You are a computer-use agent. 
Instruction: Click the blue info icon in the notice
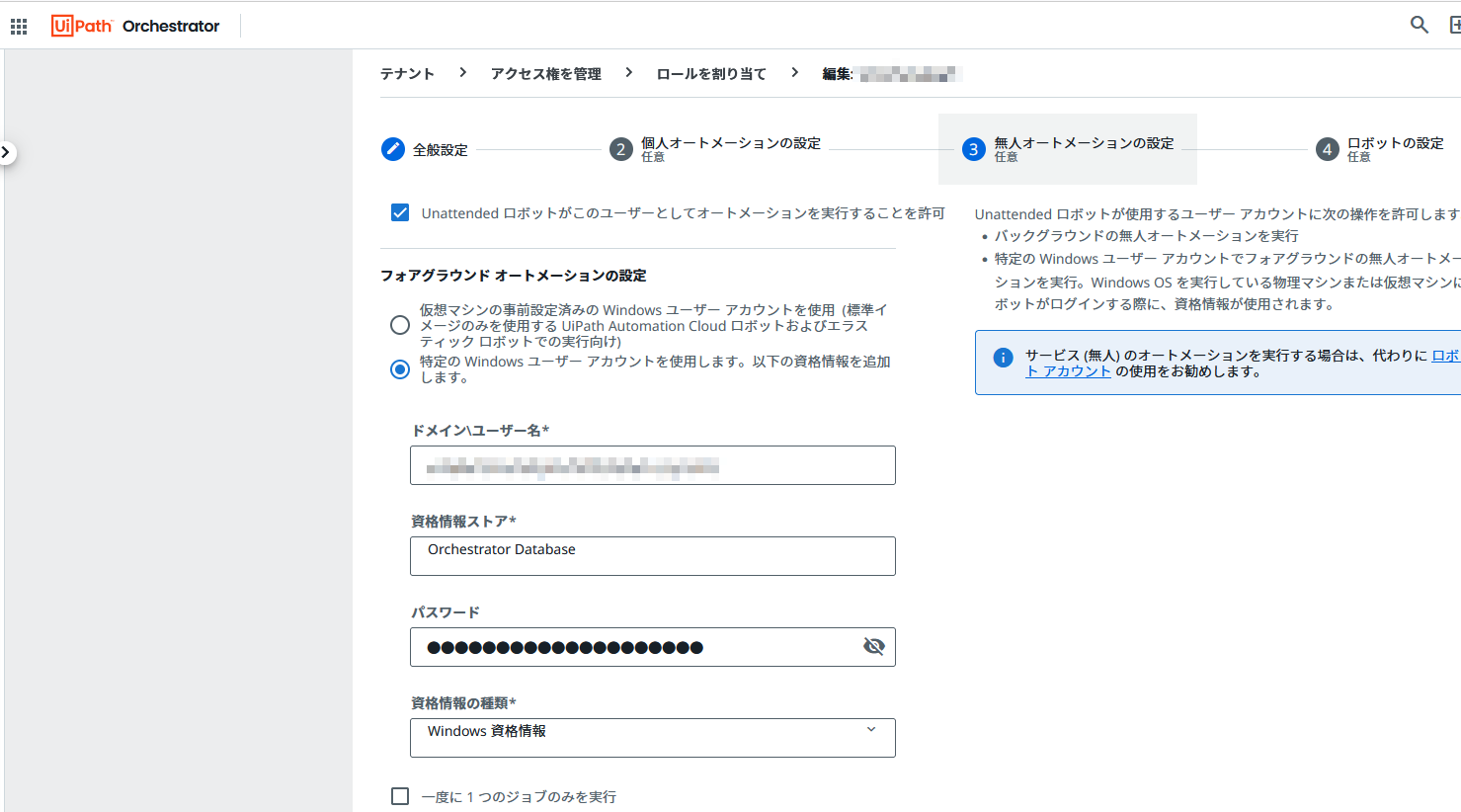click(x=1003, y=357)
